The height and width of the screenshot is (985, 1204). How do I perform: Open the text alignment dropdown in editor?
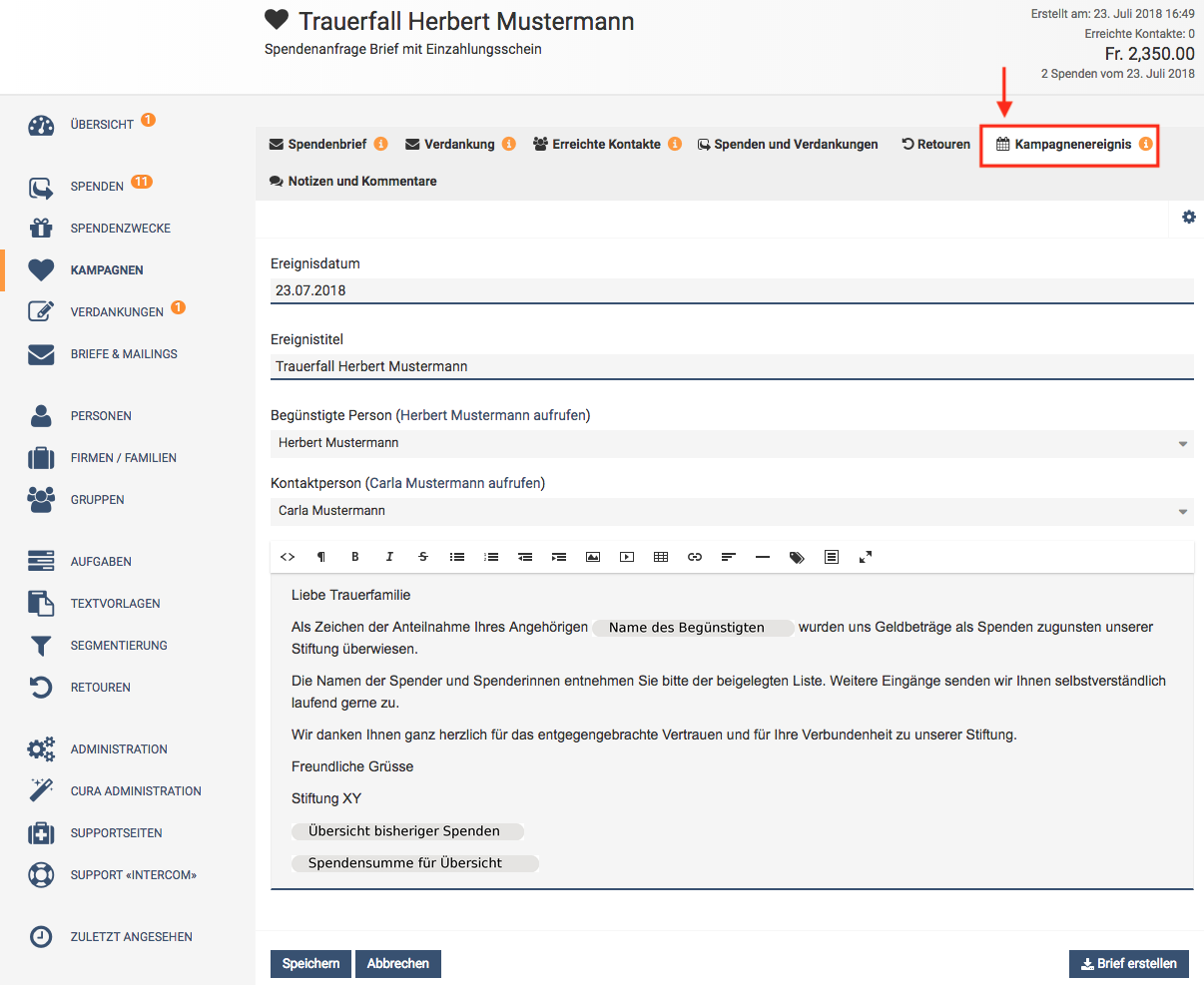coord(729,557)
